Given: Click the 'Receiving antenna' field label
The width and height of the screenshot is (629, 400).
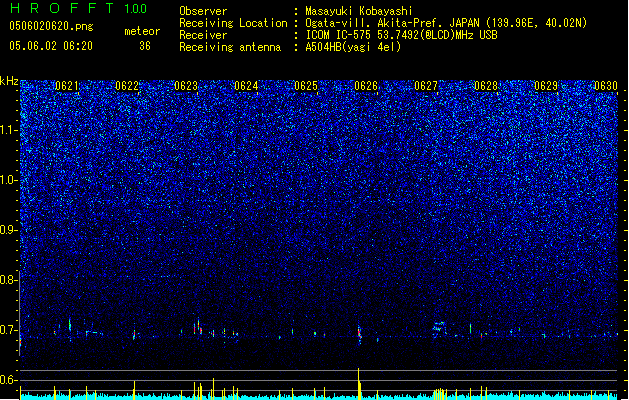Looking at the screenshot, I should [x=230, y=47].
